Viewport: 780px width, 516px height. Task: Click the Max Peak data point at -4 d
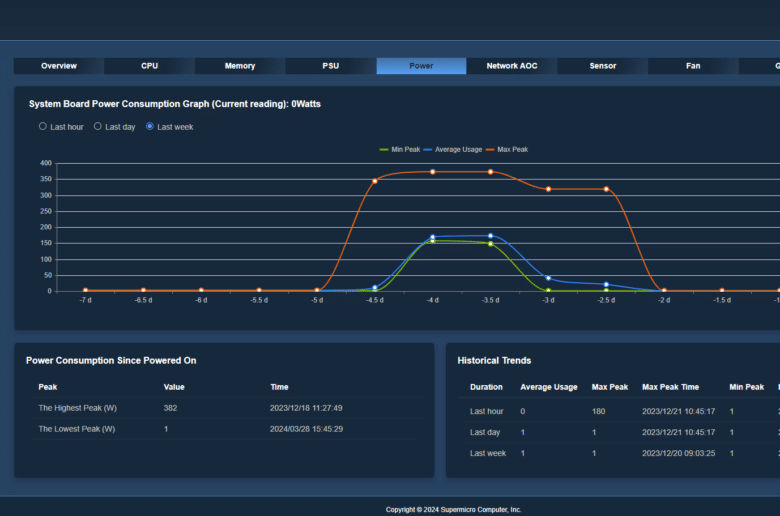pyautogui.click(x=433, y=172)
